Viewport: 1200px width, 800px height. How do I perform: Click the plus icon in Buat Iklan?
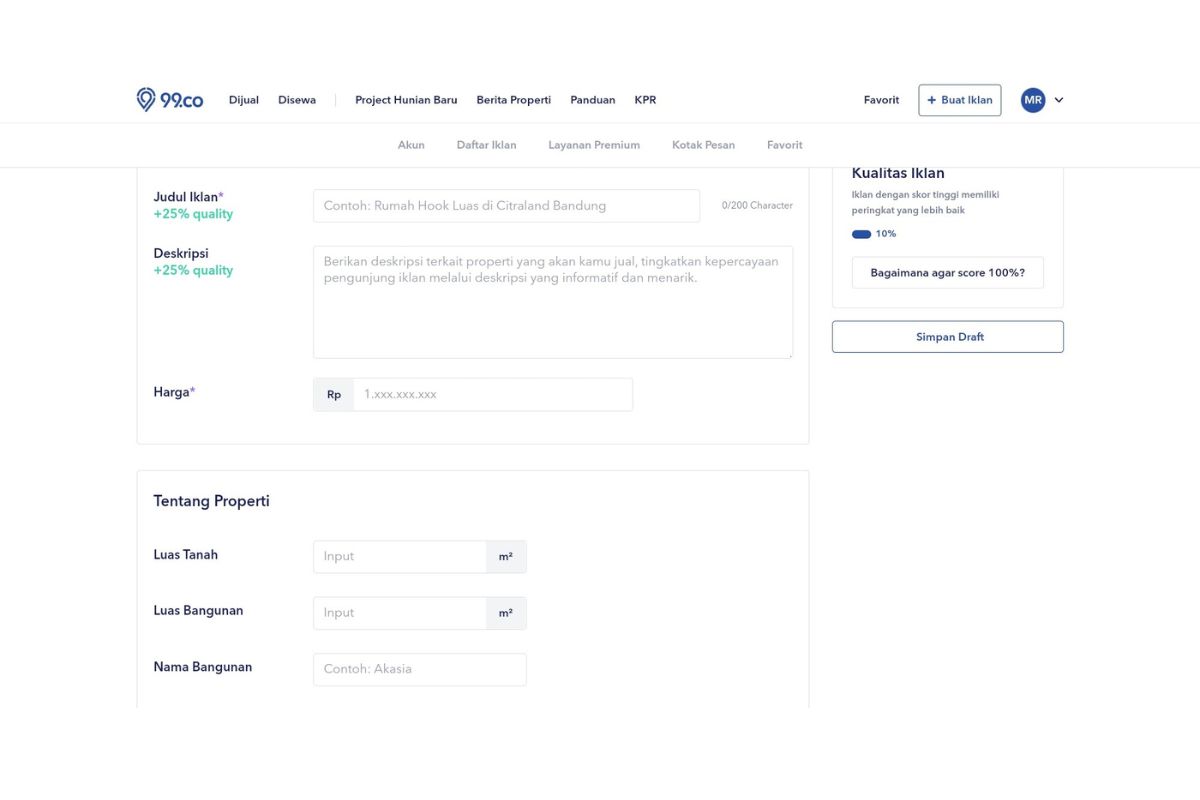pos(932,100)
